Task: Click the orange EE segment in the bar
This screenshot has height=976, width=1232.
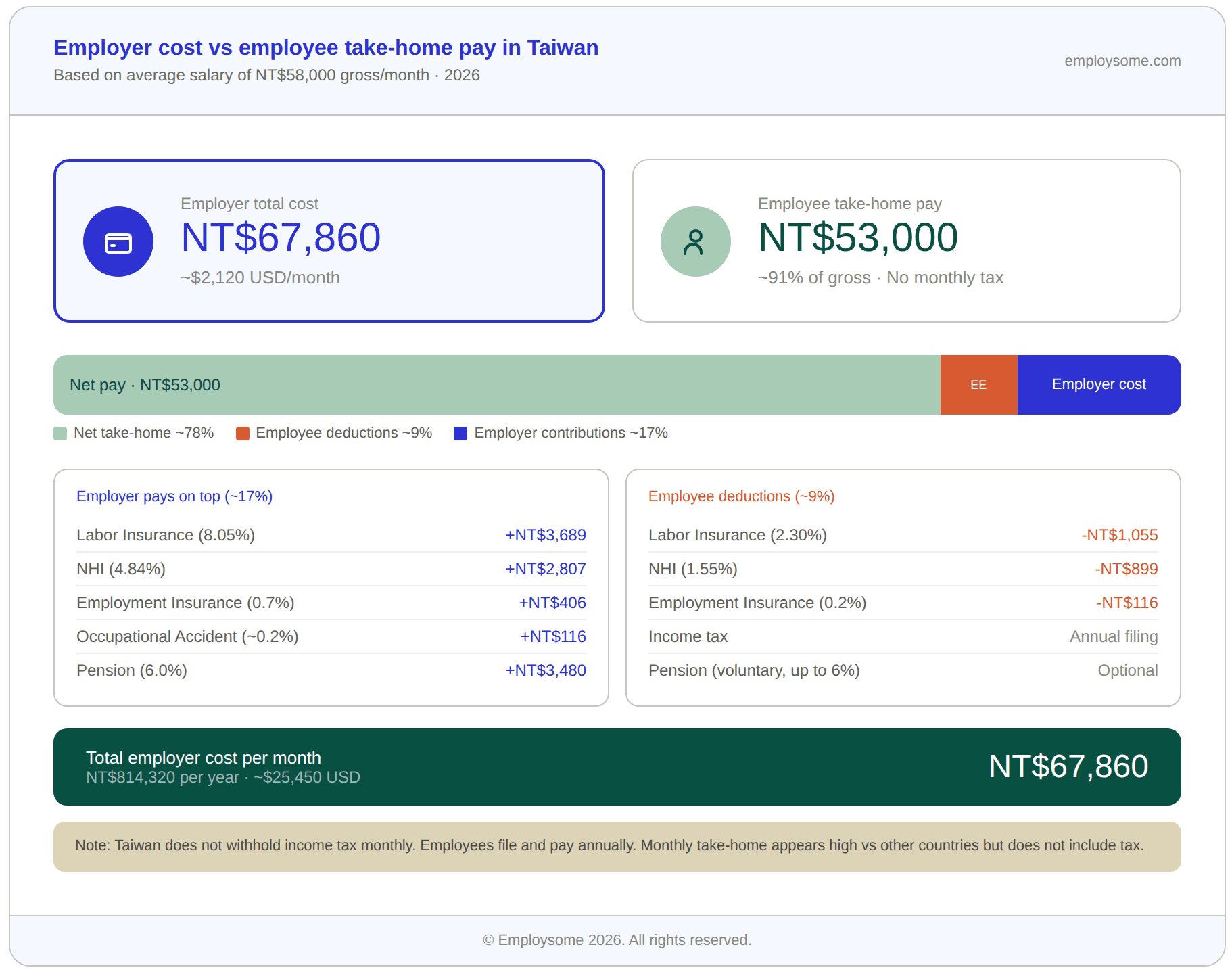Action: [978, 384]
